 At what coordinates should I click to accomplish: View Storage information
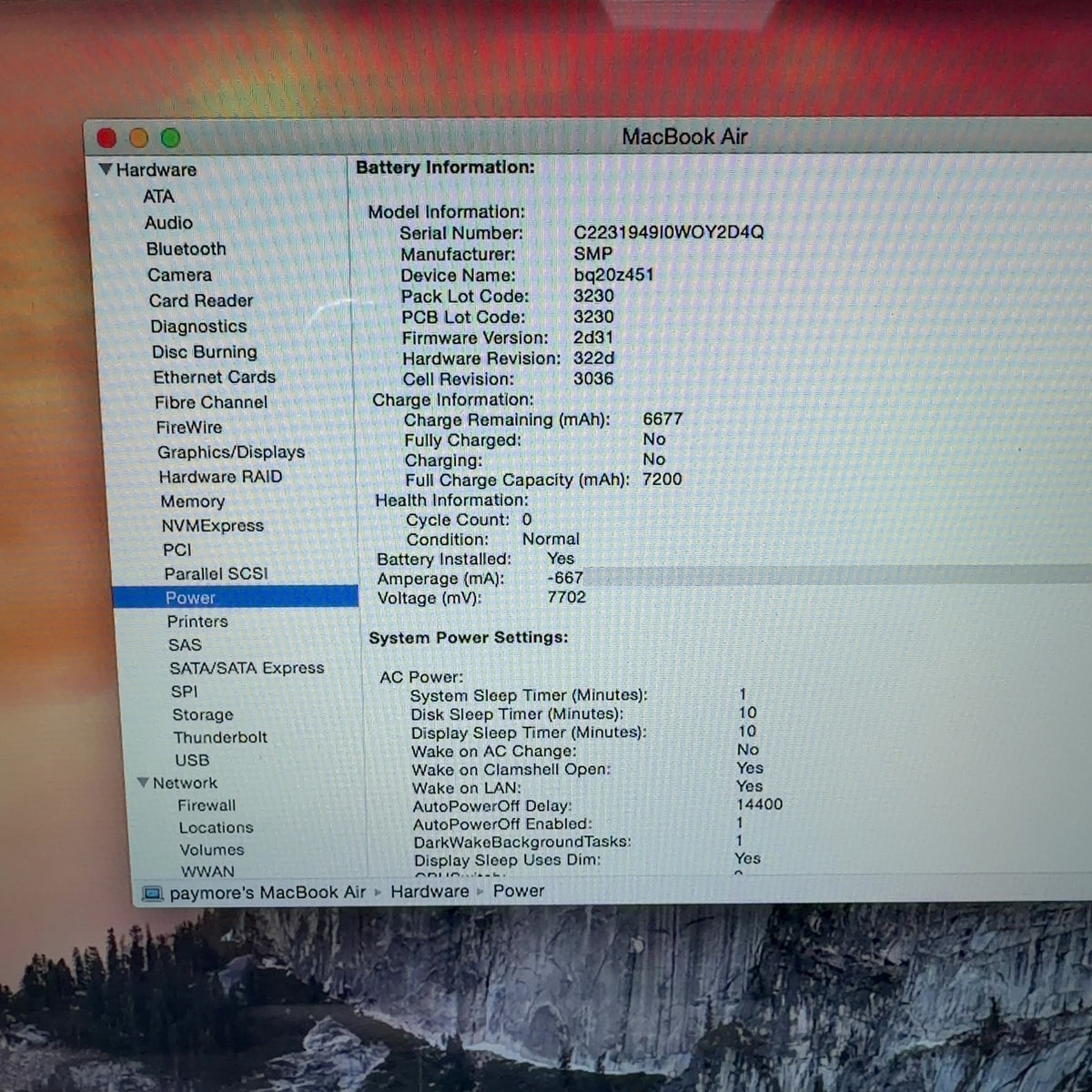(203, 715)
